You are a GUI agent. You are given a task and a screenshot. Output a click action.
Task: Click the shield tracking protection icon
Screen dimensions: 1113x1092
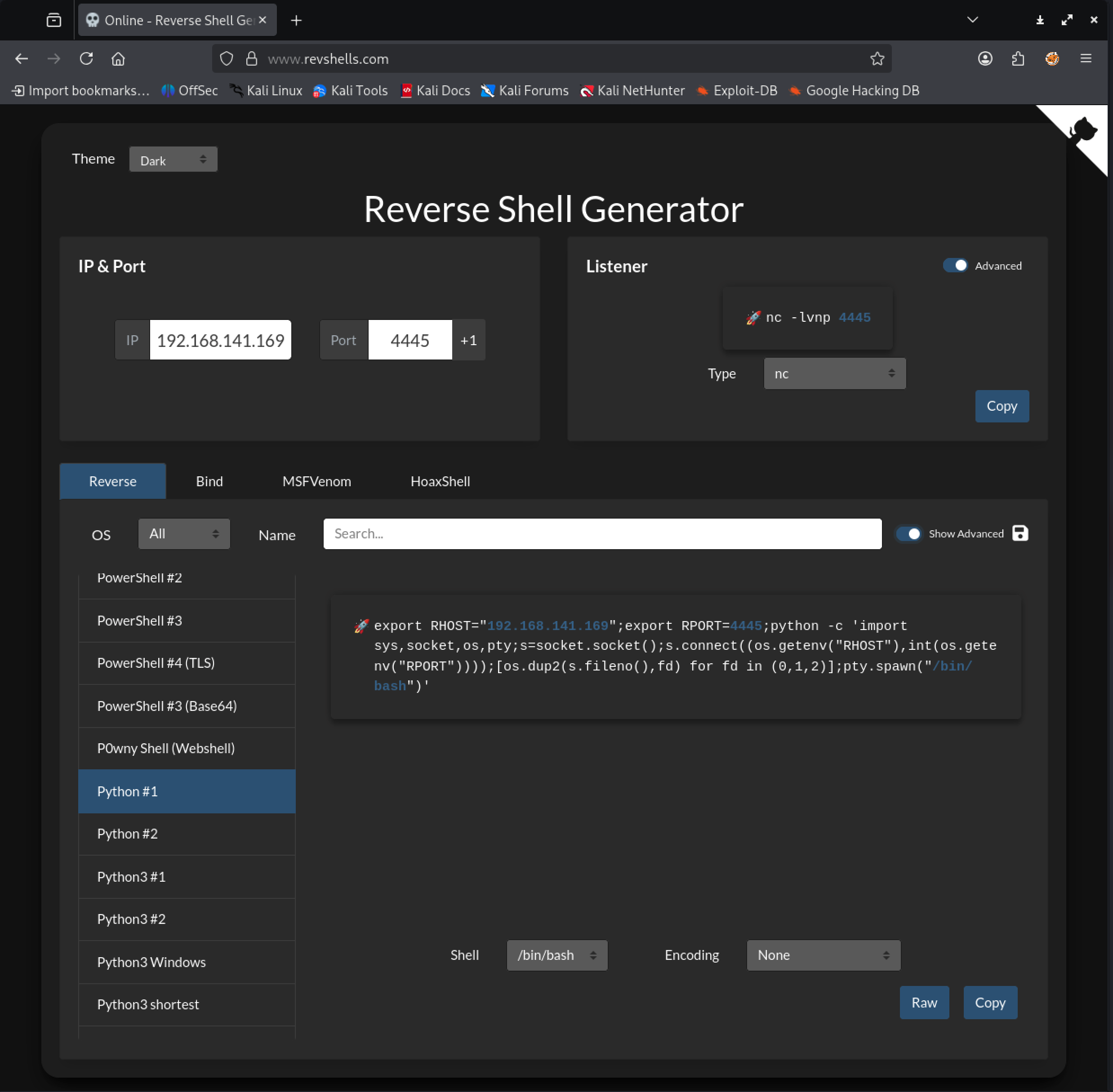(x=226, y=58)
